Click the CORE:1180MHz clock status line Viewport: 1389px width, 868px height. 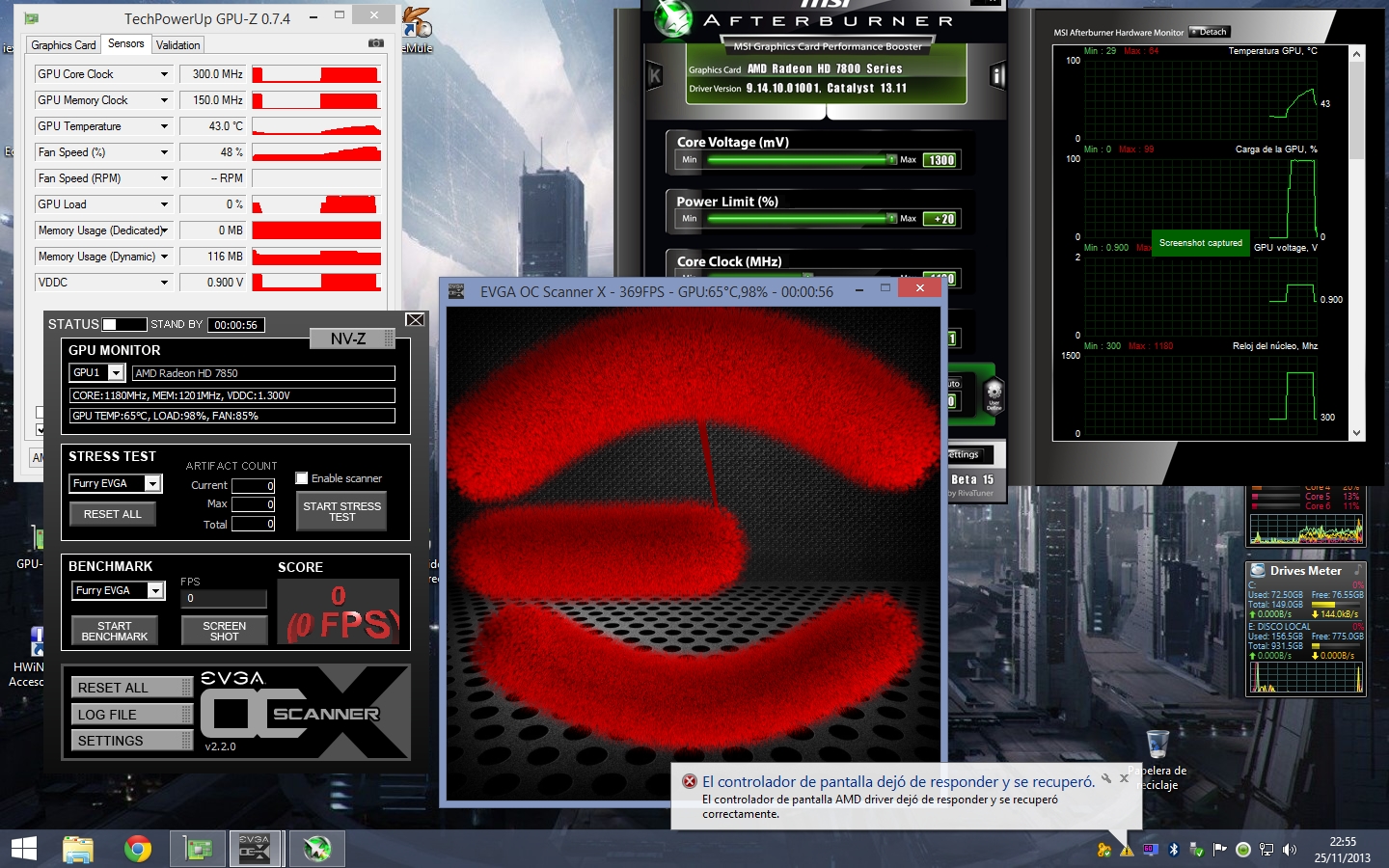[x=232, y=395]
